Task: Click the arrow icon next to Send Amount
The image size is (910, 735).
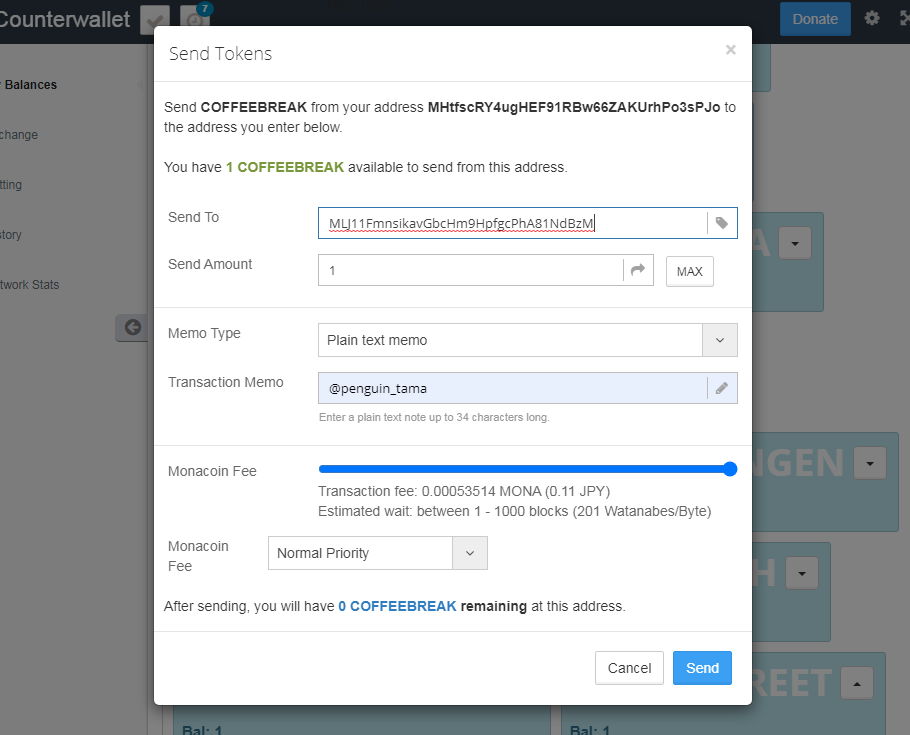Action: pyautogui.click(x=637, y=270)
